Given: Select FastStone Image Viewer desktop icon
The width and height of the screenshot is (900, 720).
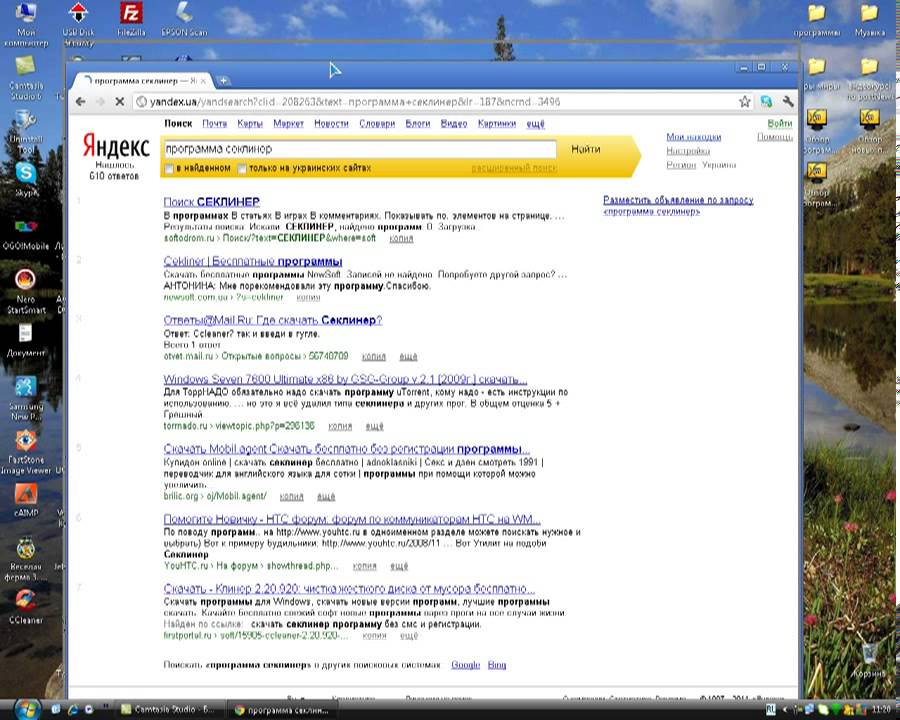Looking at the screenshot, I should pos(26,452).
